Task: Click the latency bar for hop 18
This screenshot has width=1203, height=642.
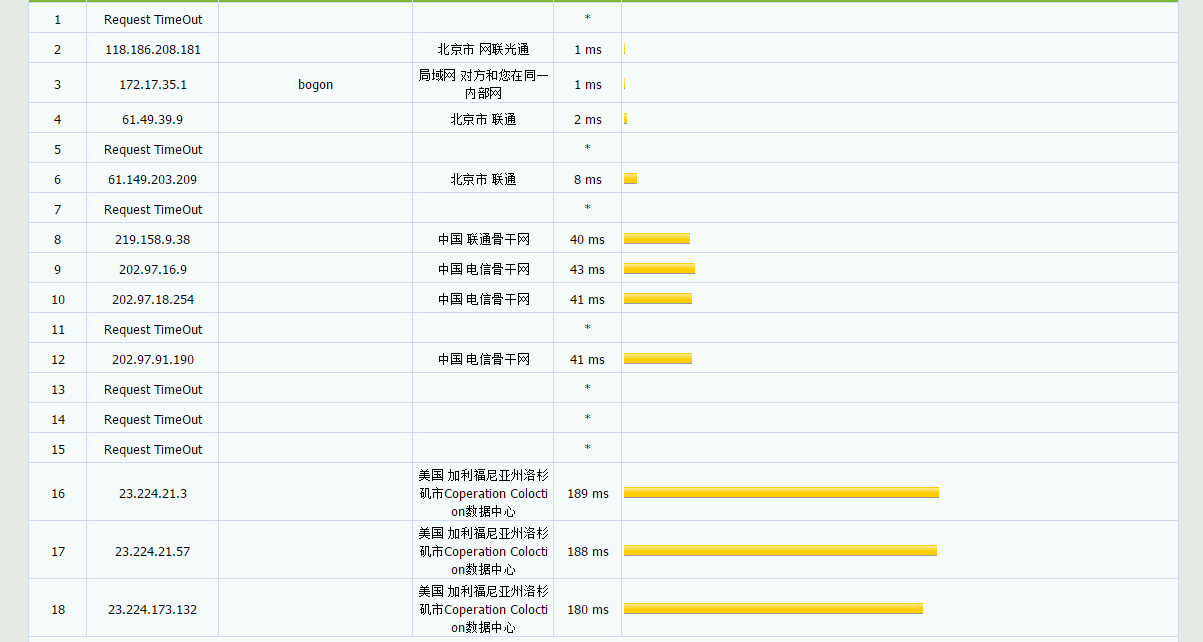Action: 773,608
